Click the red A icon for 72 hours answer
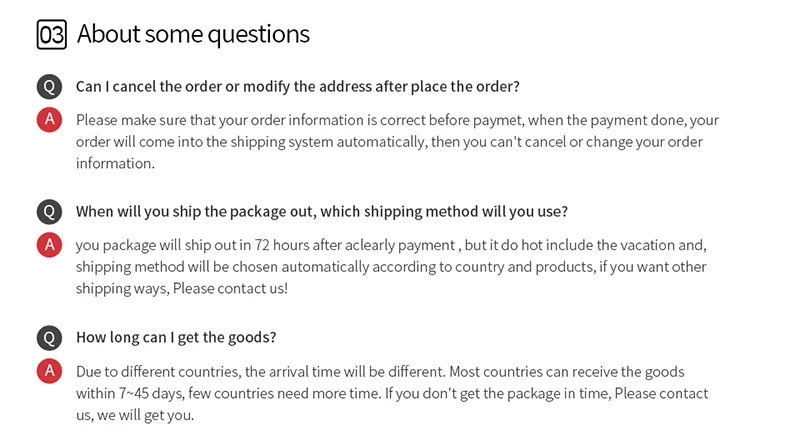This screenshot has width=800, height=447. [x=49, y=245]
